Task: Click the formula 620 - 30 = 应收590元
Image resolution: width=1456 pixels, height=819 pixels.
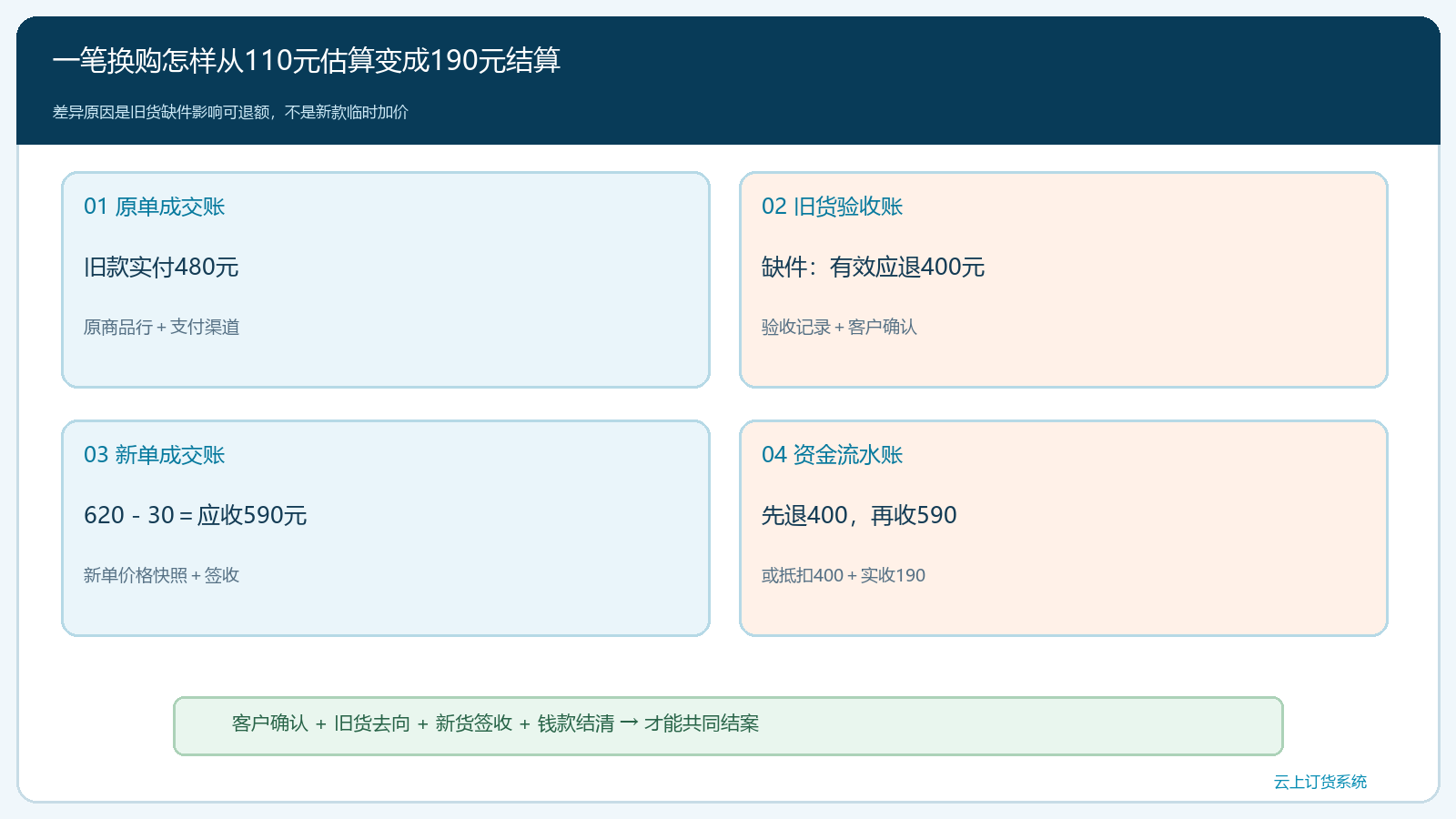Action: 195,515
